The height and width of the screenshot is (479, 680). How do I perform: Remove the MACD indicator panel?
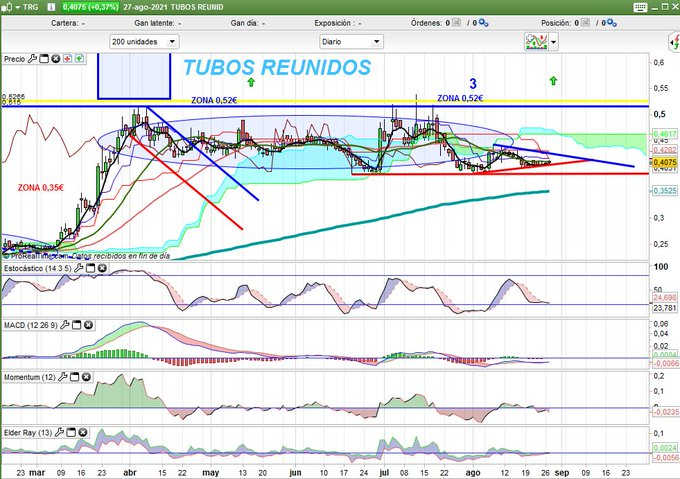pyautogui.click(x=88, y=325)
